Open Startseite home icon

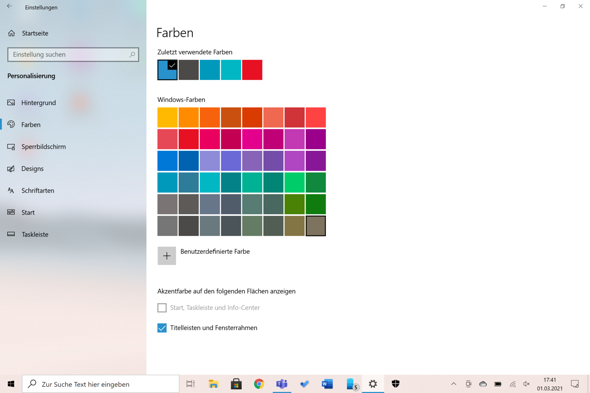[12, 33]
